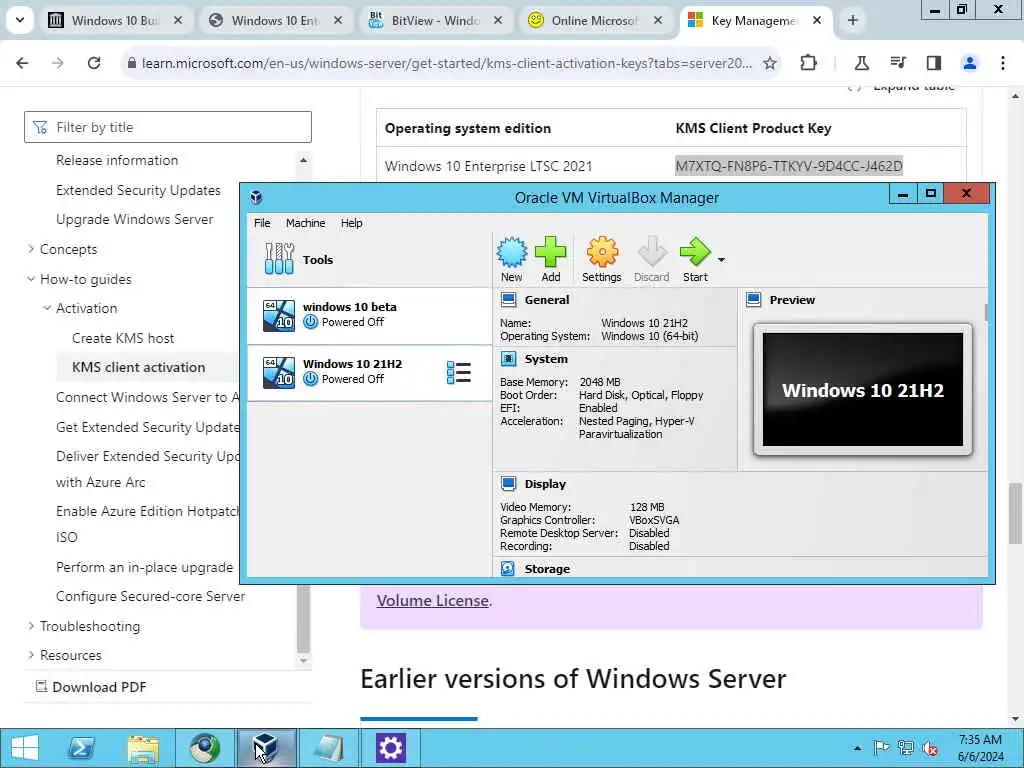Open browser three-dot menu

point(1003,63)
